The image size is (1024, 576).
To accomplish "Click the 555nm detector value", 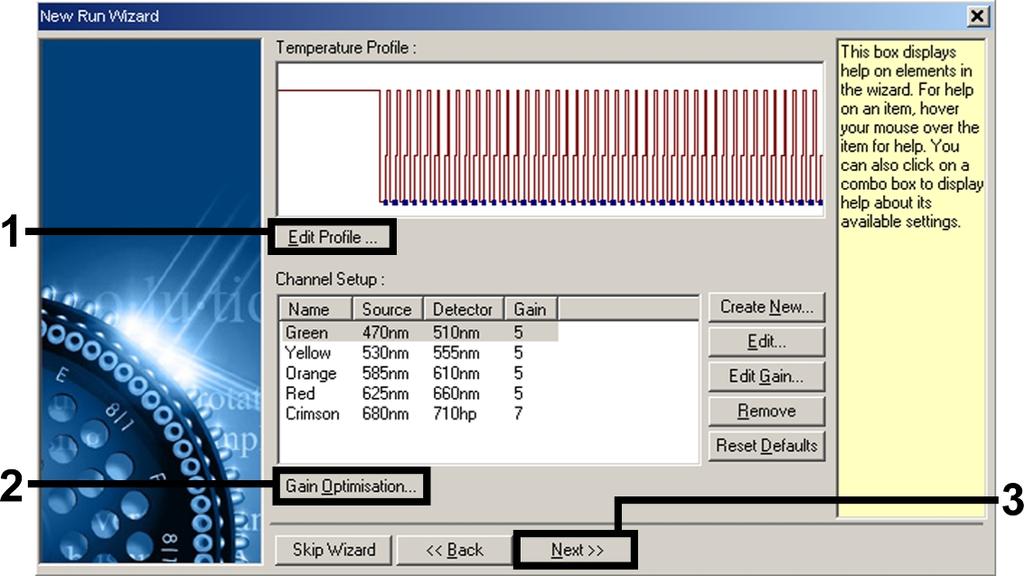I will coord(456,353).
